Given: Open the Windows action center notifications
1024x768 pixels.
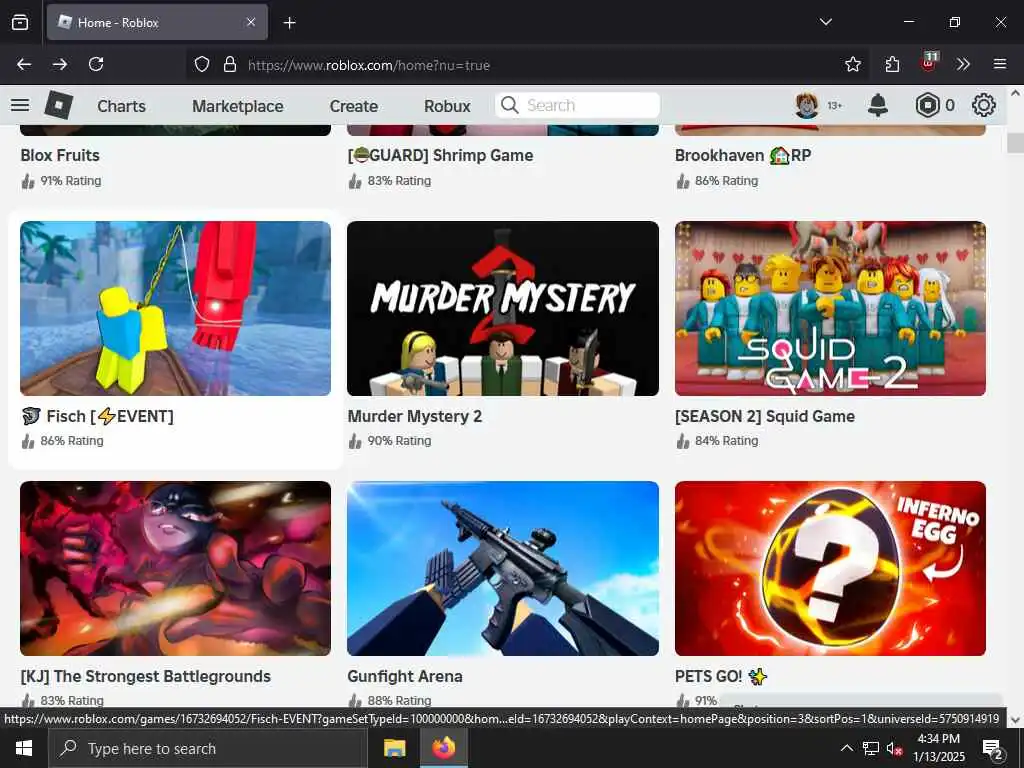Looking at the screenshot, I should (993, 749).
